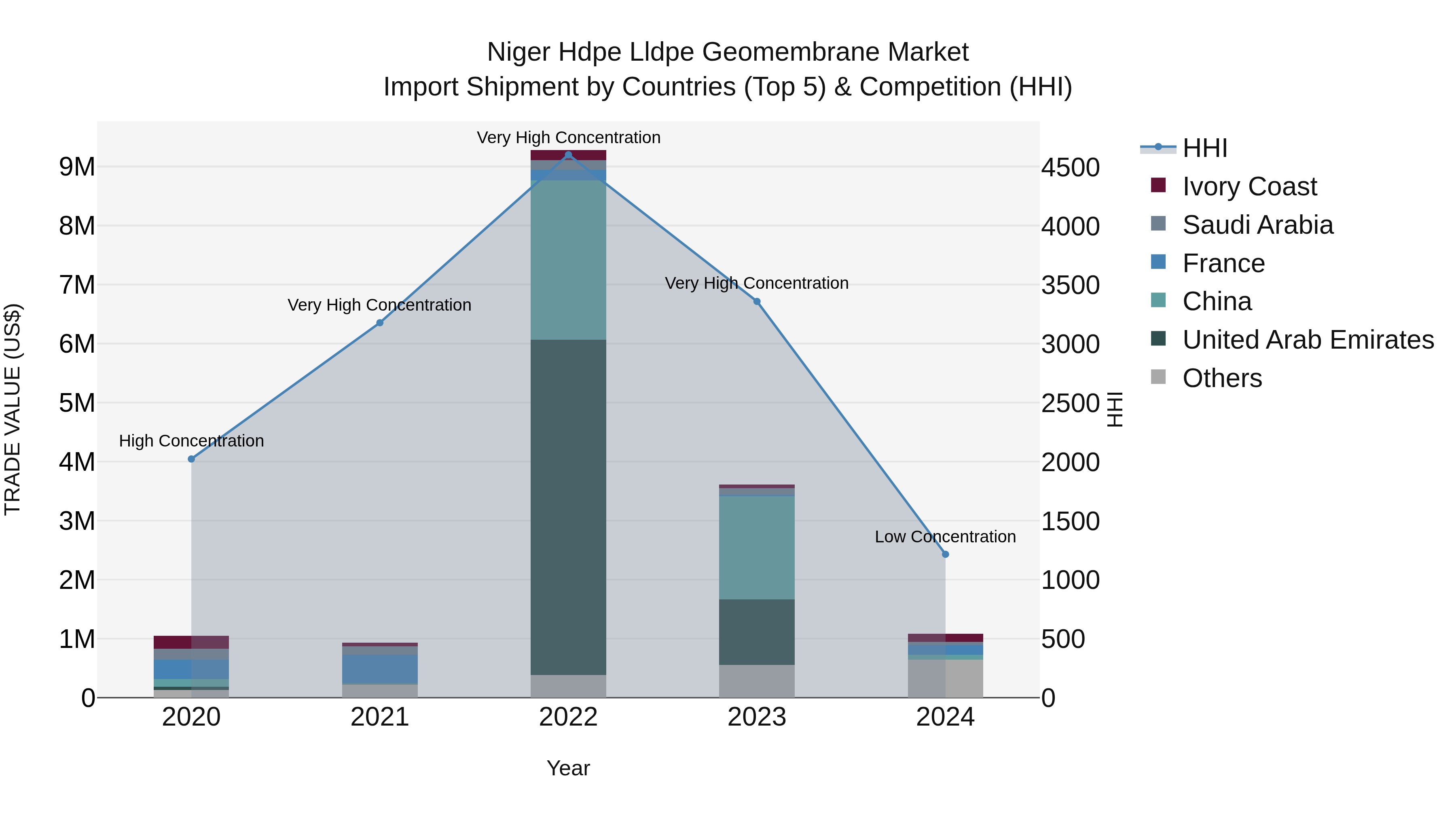The width and height of the screenshot is (1456, 819).
Task: Click the United Arab Emirates legend swatch
Action: pos(1158,339)
